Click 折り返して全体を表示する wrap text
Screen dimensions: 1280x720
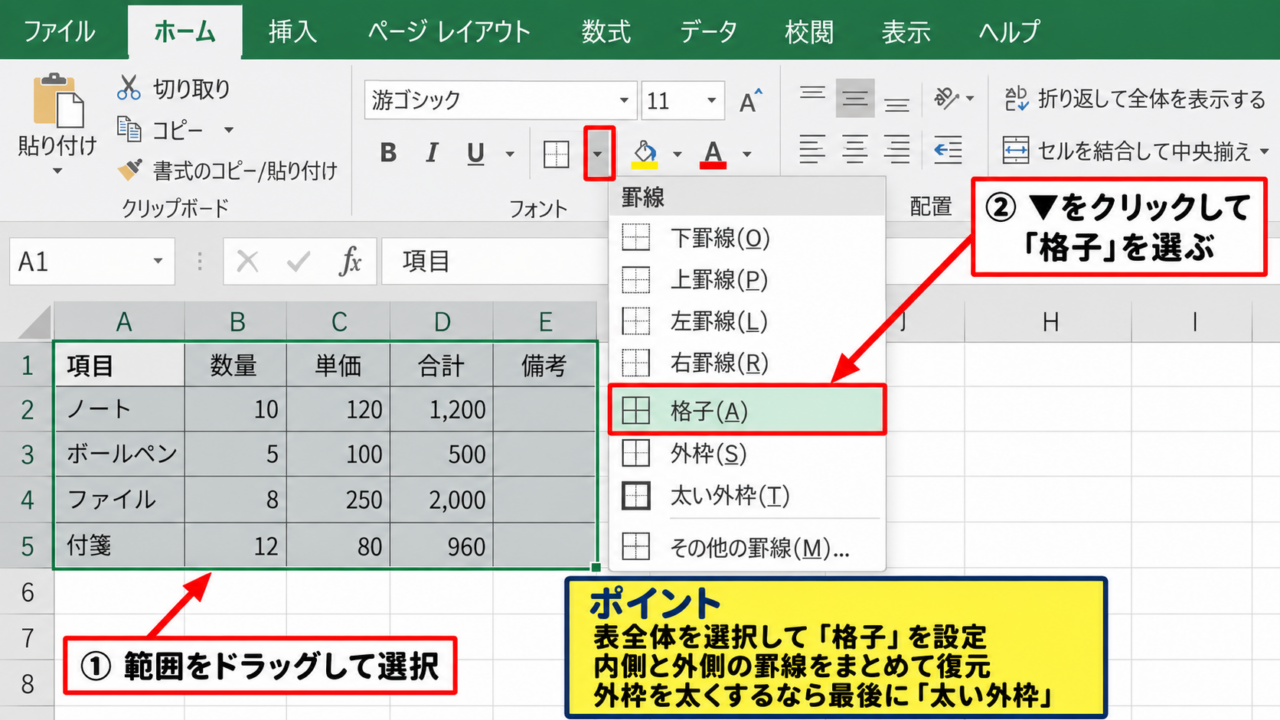point(1134,98)
